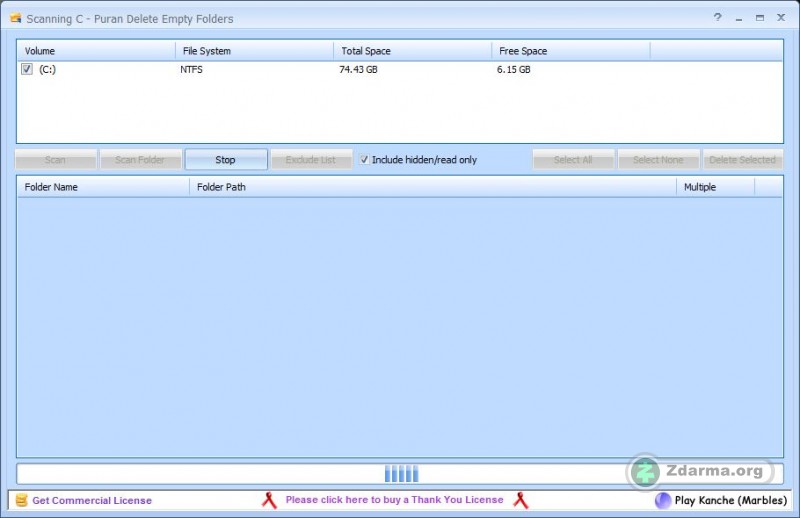The image size is (800, 518).
Task: Click the red ribbon left of Thank You License
Action: pos(269,500)
